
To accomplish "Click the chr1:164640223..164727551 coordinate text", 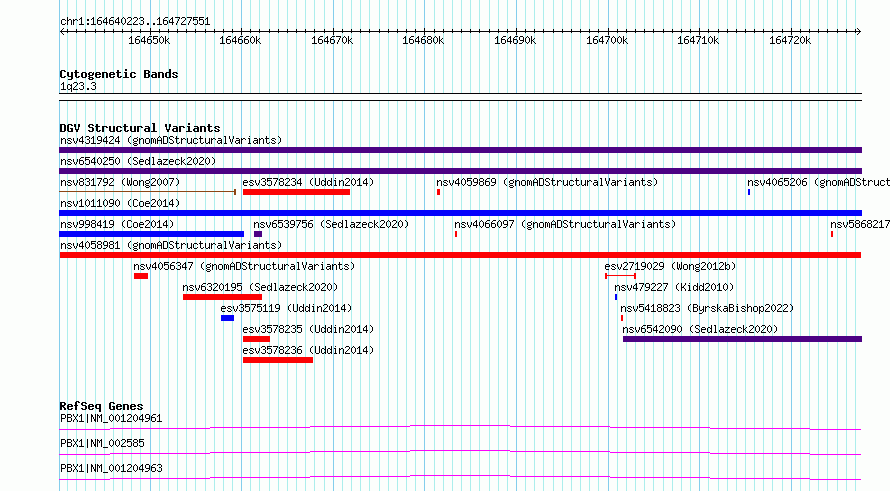I will coord(135,22).
